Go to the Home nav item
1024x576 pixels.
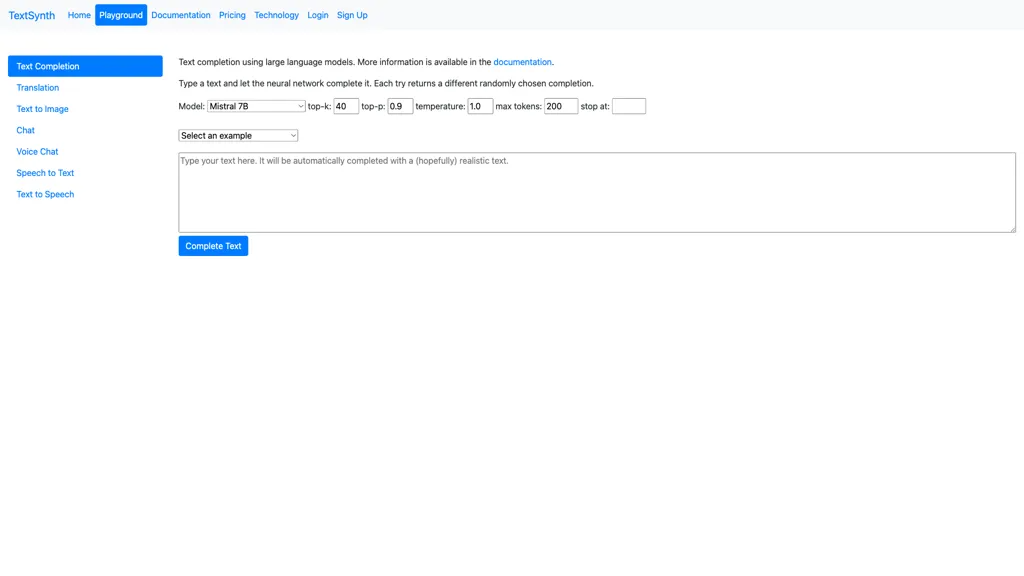79,15
